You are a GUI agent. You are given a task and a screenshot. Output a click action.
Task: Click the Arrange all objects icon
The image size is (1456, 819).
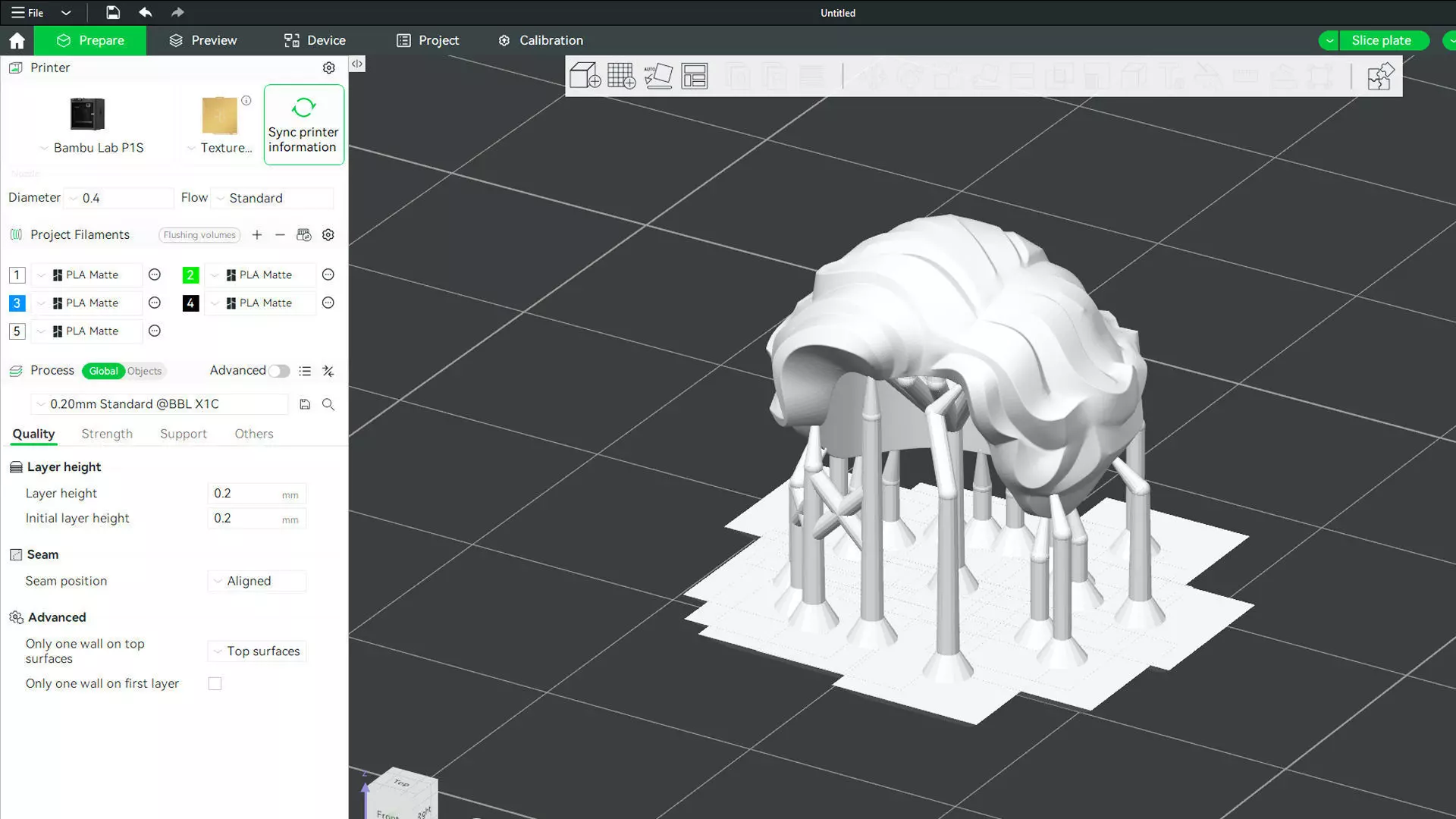[x=694, y=76]
